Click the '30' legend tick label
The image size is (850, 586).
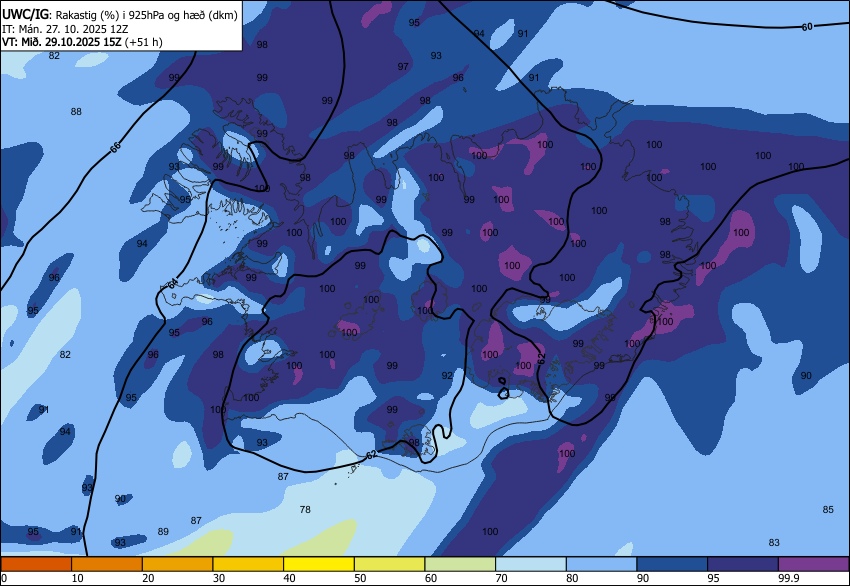pyautogui.click(x=218, y=578)
